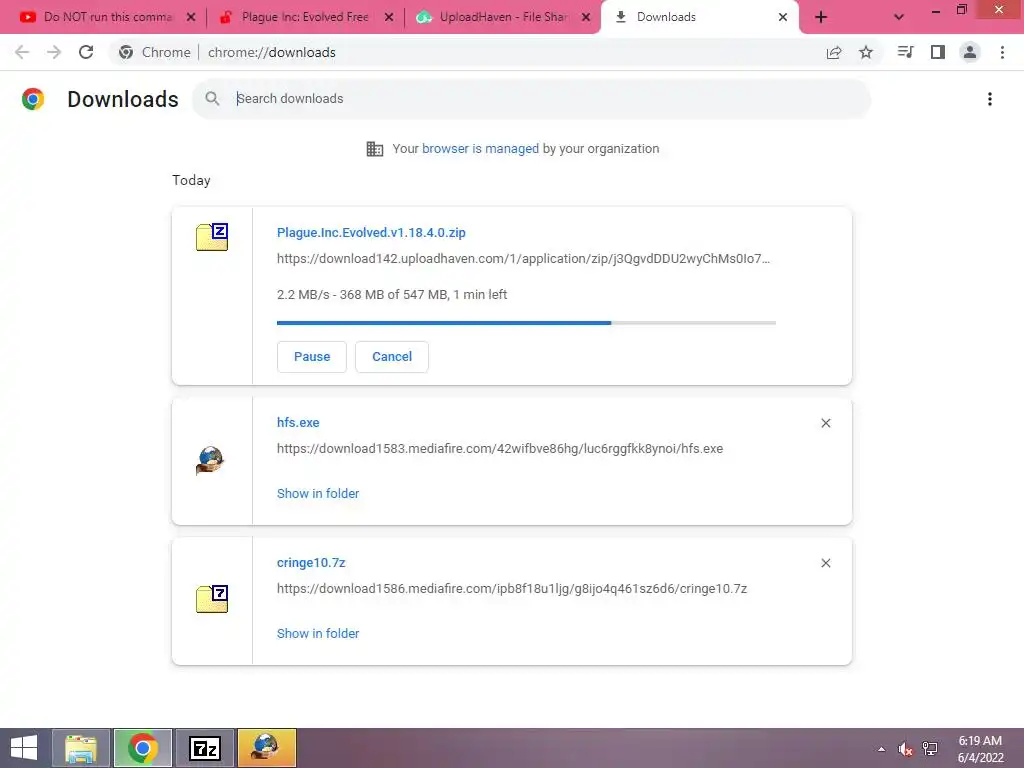The width and height of the screenshot is (1024, 768).
Task: Open 7-Zip from the taskbar
Action: [204, 748]
